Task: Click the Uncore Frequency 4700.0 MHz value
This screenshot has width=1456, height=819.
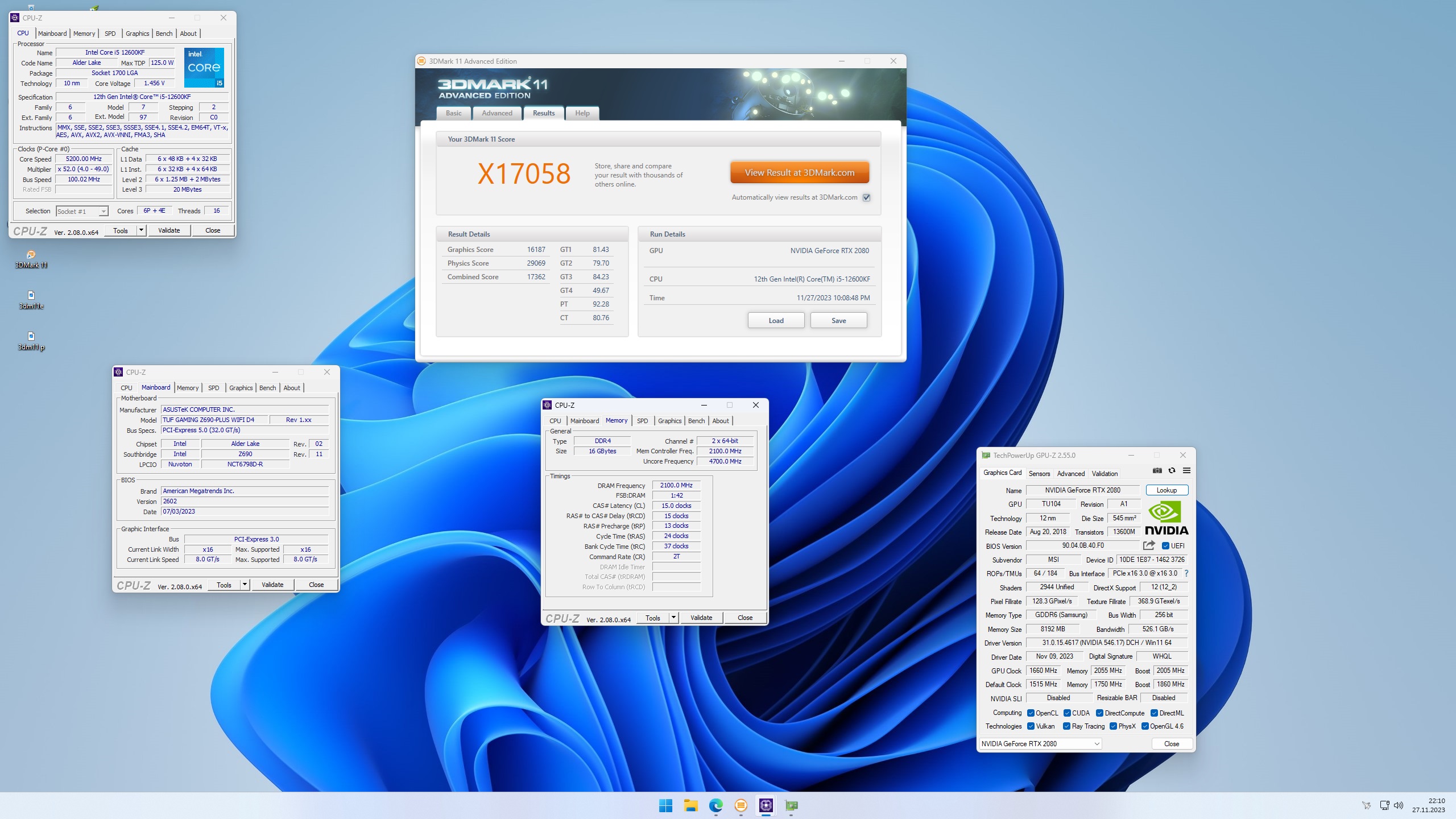Action: point(725,461)
